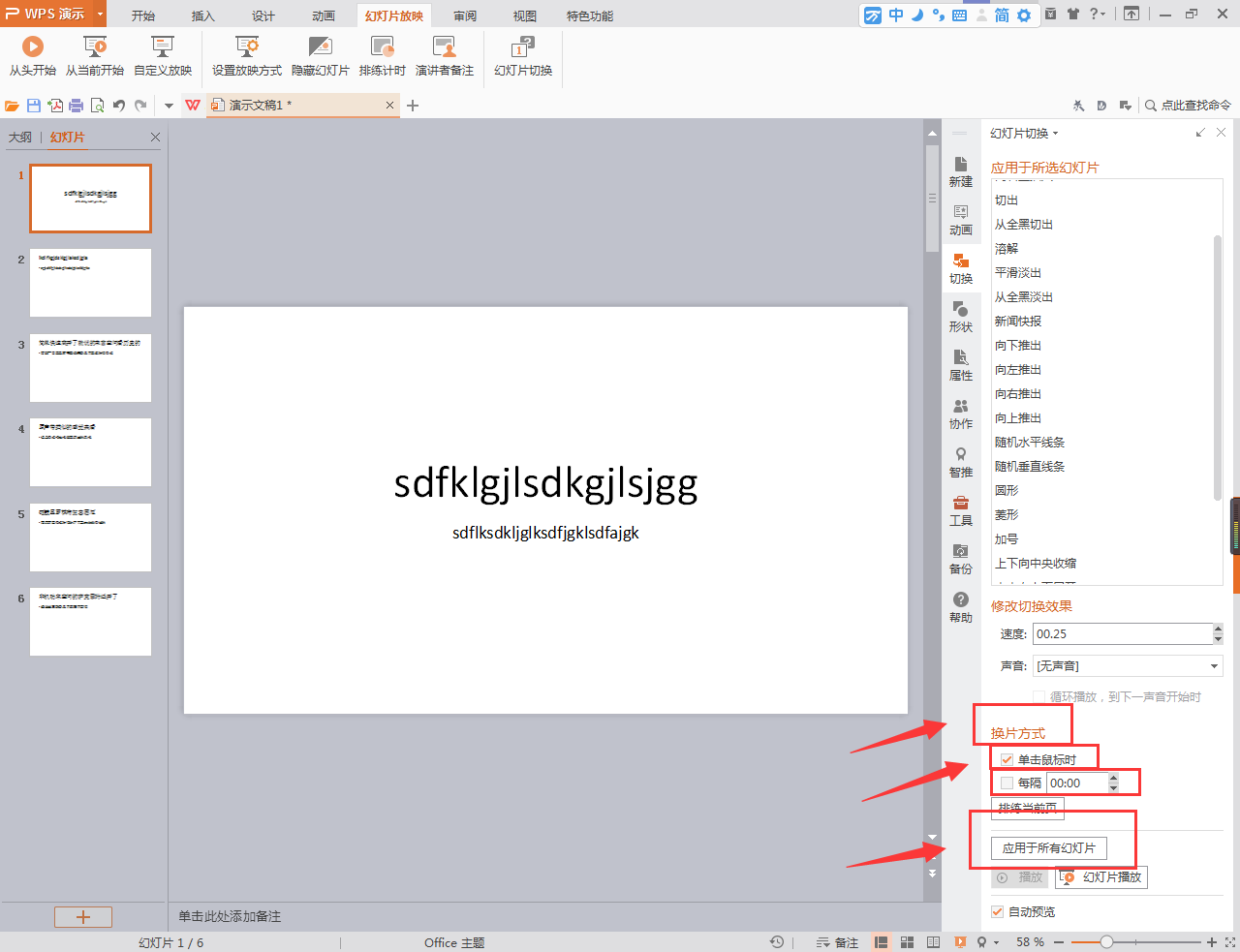Open 属性 panel in the right sidebar
Viewport: 1240px width, 952px height.
coord(961,365)
